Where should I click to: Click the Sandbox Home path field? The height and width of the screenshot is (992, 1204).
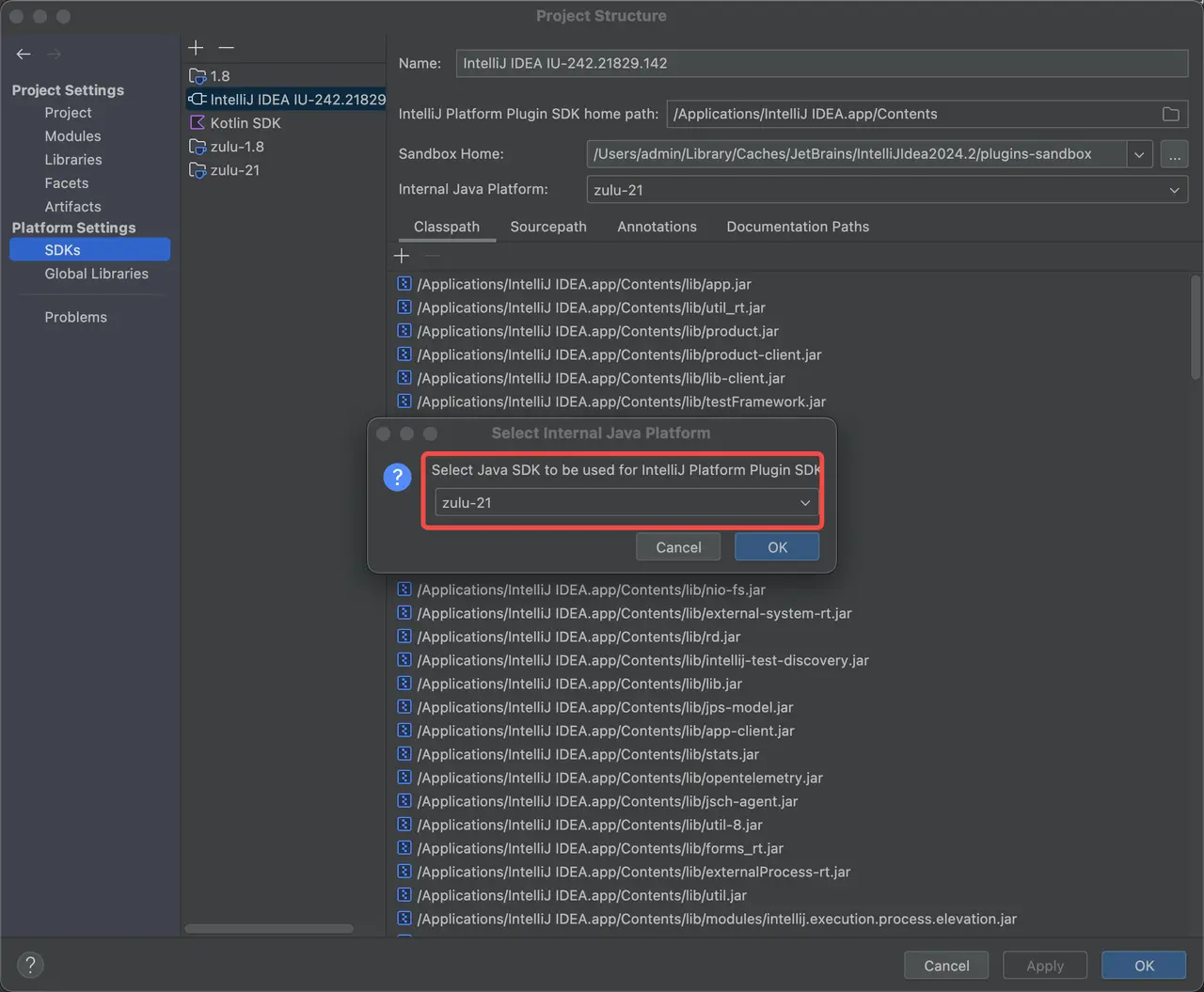pyautogui.click(x=857, y=154)
